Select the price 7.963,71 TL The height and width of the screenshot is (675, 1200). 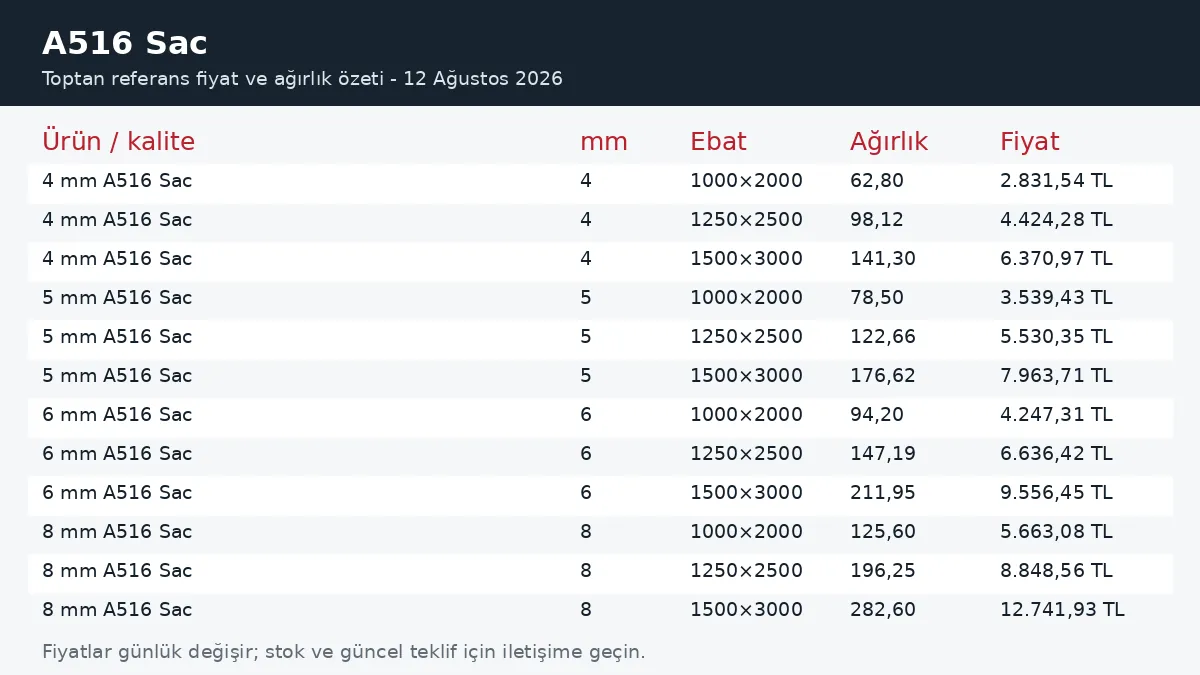[1056, 376]
